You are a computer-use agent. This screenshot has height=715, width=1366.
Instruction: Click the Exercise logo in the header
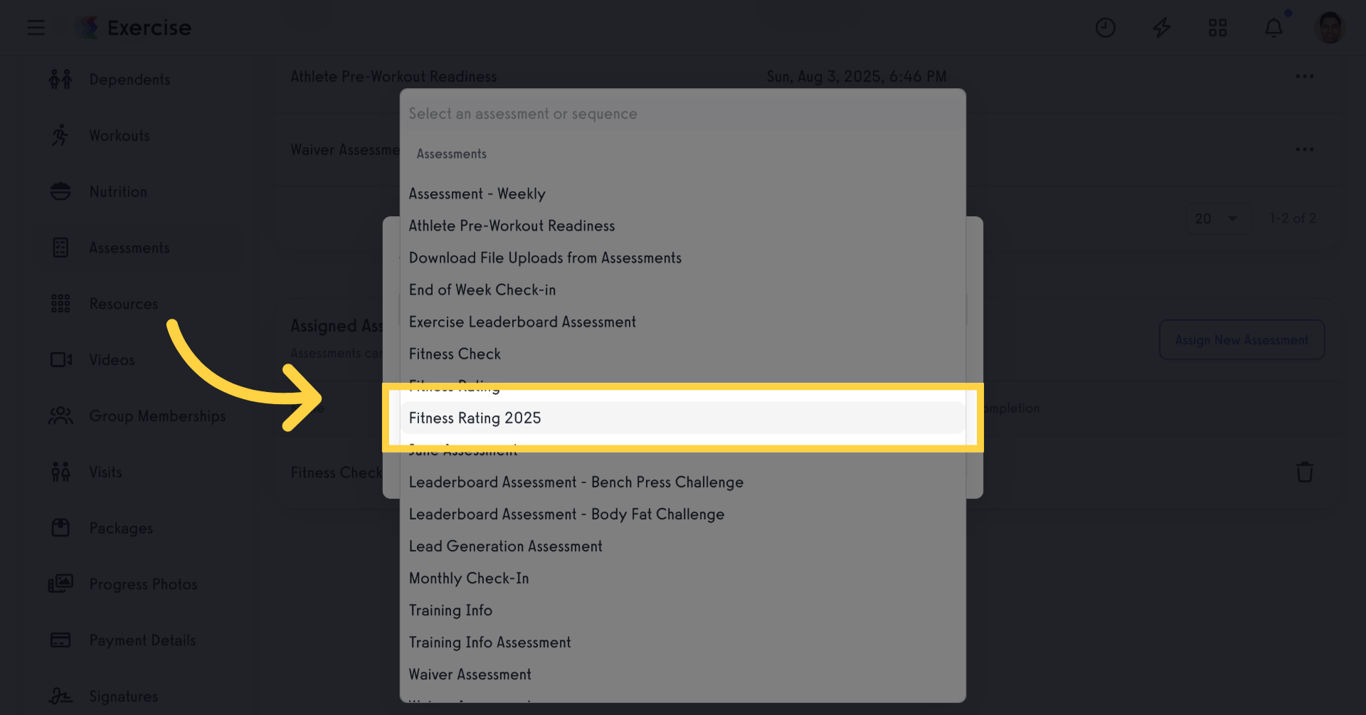133,27
